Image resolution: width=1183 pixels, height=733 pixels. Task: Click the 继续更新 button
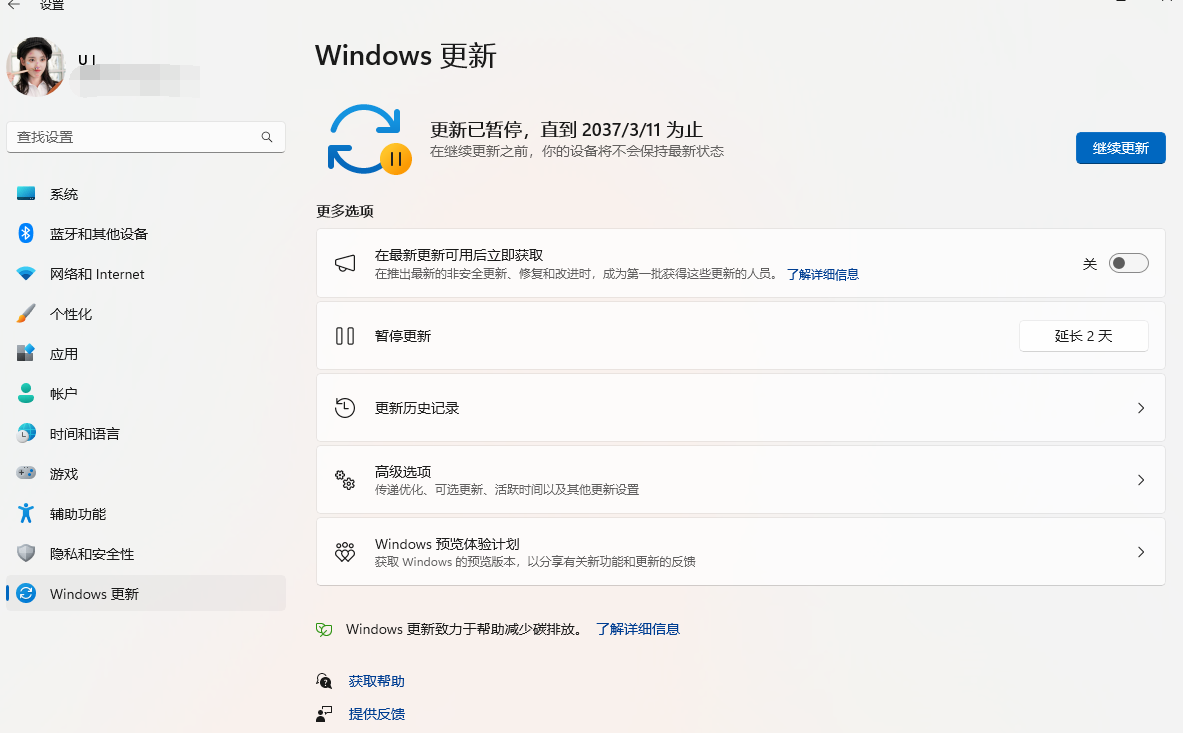tap(1120, 148)
